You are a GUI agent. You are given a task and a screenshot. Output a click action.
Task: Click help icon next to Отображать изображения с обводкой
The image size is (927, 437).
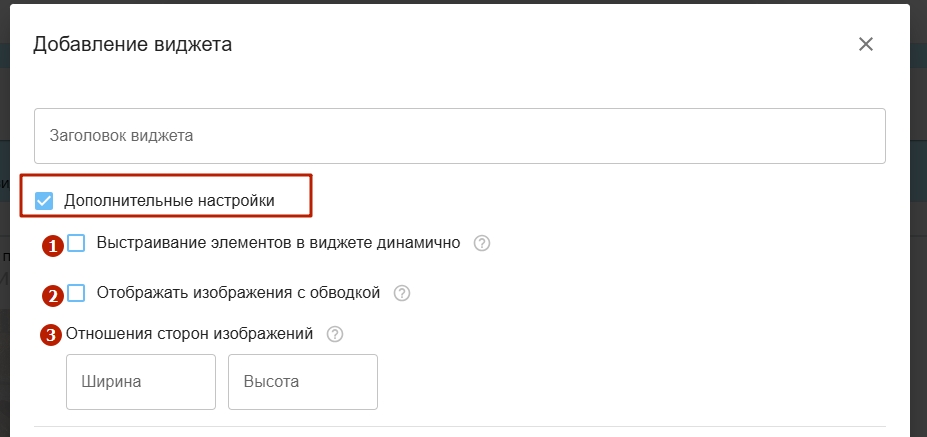tap(402, 293)
